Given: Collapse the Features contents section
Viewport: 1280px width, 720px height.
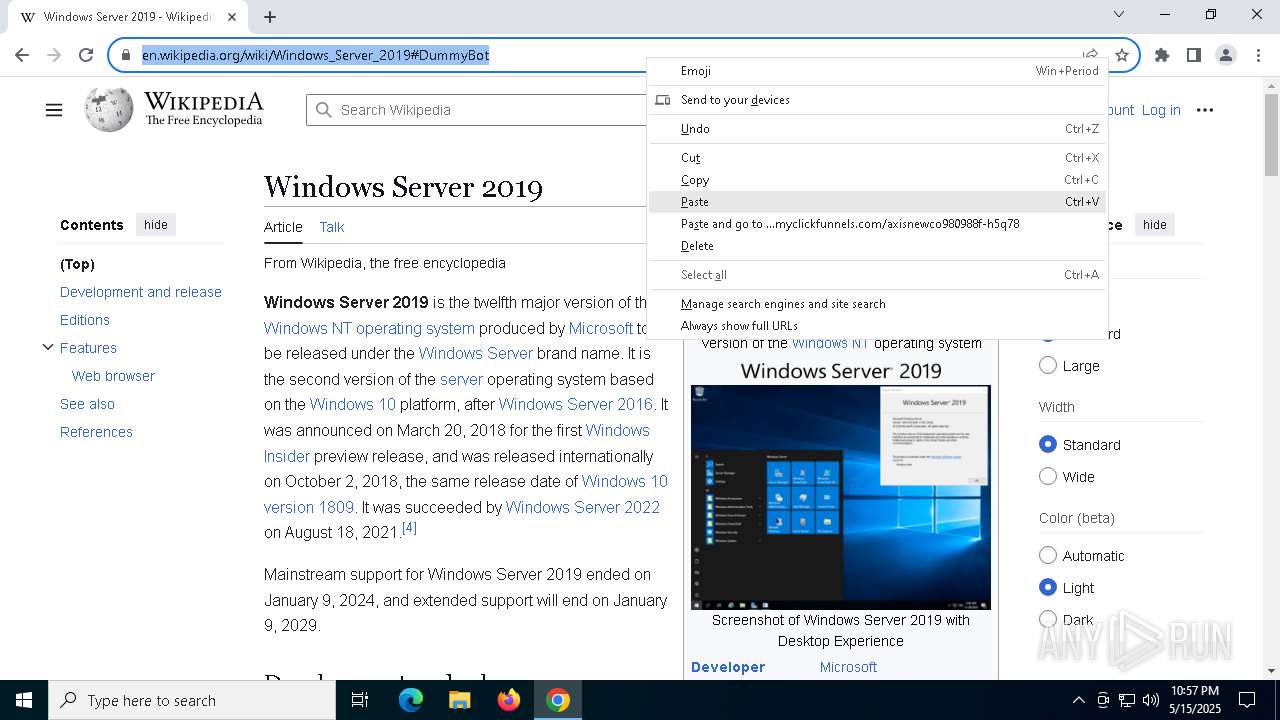Looking at the screenshot, I should (x=47, y=348).
